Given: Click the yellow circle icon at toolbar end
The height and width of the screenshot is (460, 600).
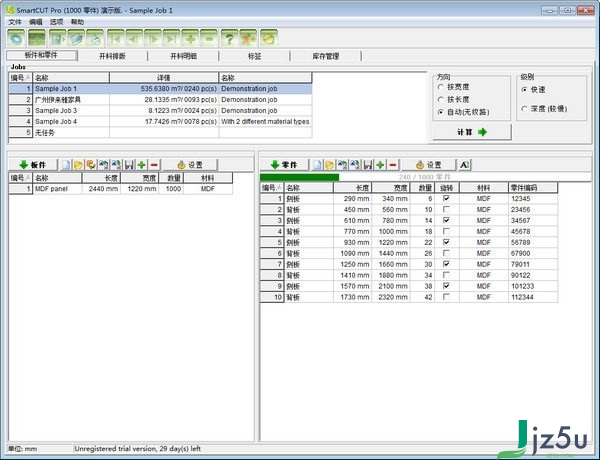Looking at the screenshot, I should 269,38.
